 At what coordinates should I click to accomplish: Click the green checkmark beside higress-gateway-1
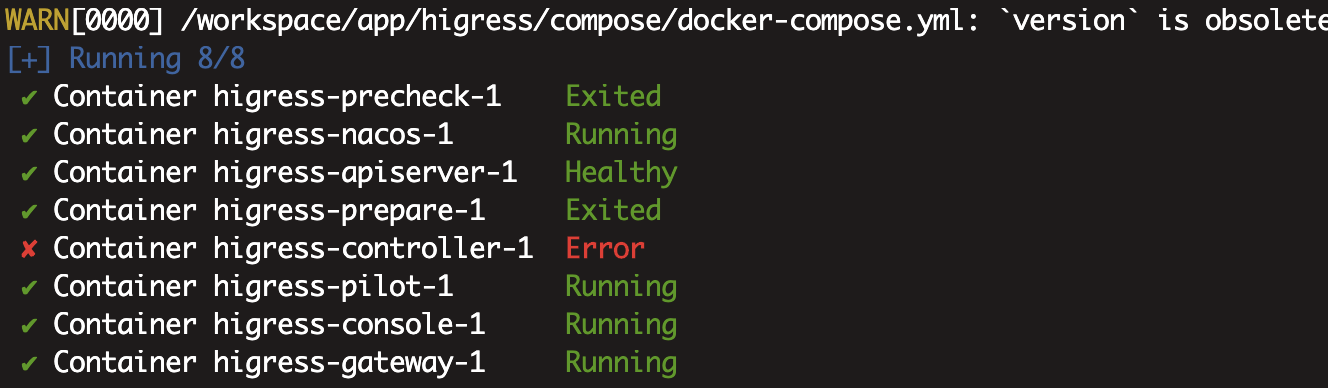point(30,363)
